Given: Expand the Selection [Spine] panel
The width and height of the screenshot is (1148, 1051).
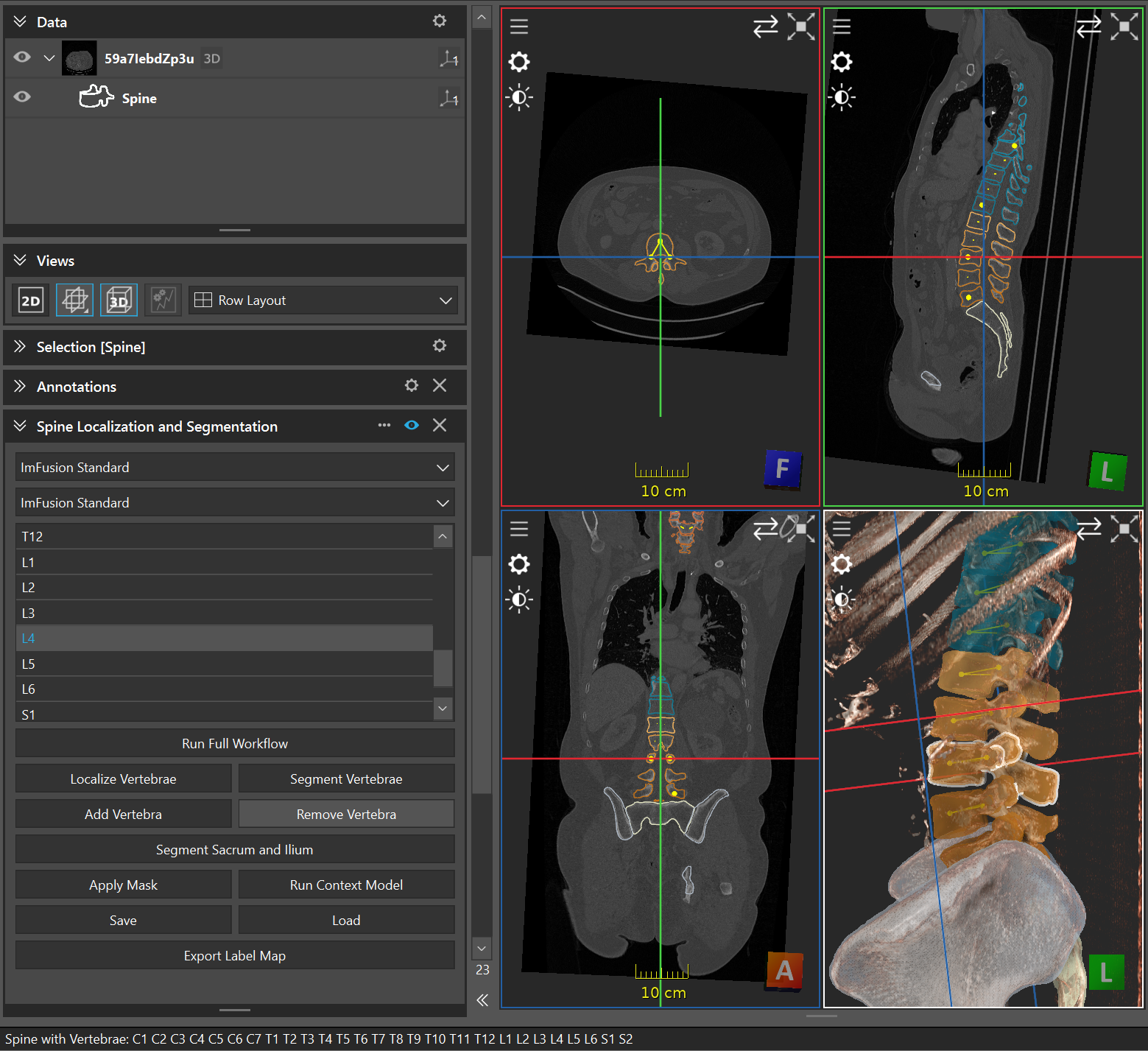Looking at the screenshot, I should (x=20, y=347).
